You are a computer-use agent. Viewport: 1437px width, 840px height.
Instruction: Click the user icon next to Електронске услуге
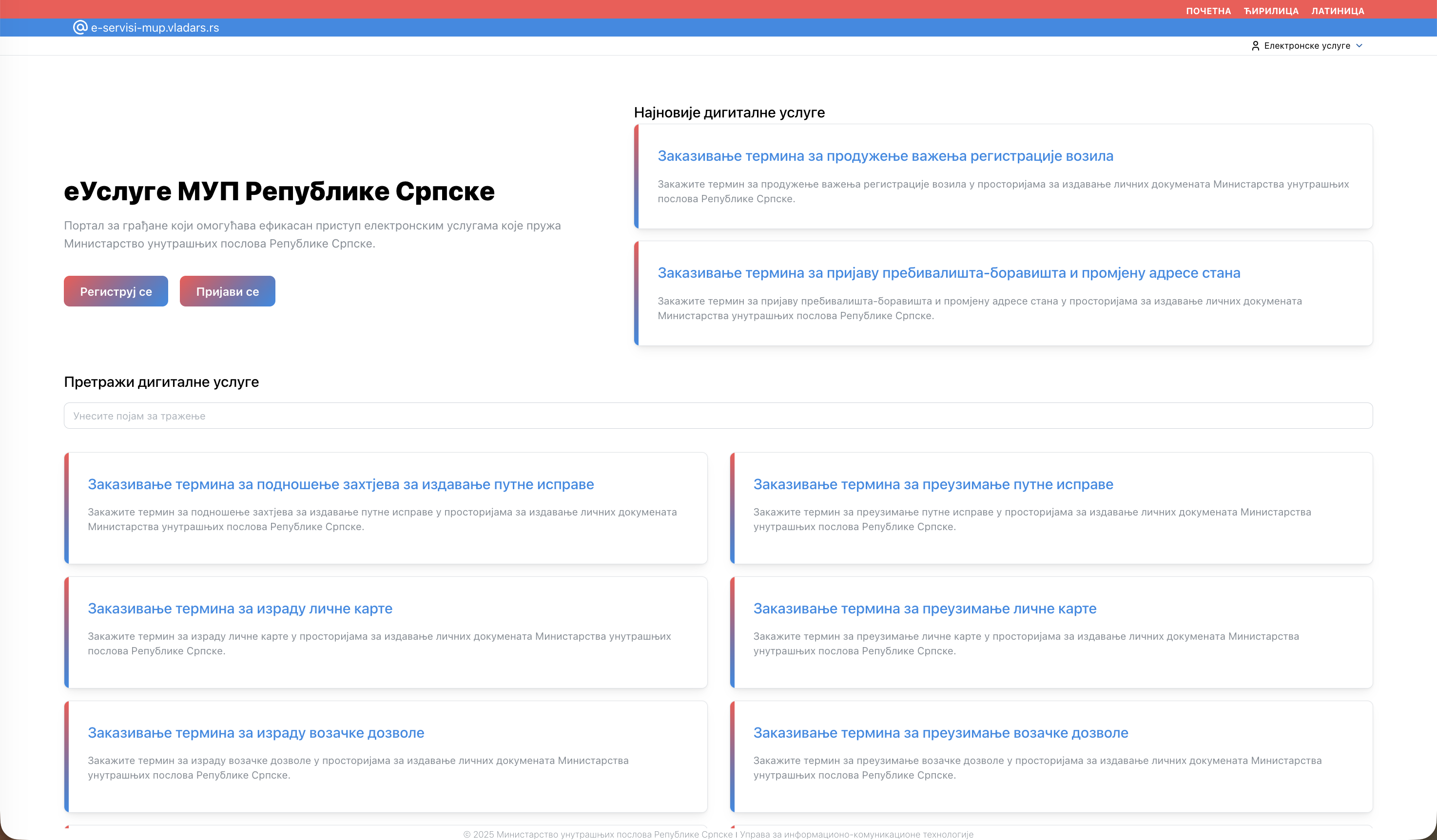tap(1255, 46)
